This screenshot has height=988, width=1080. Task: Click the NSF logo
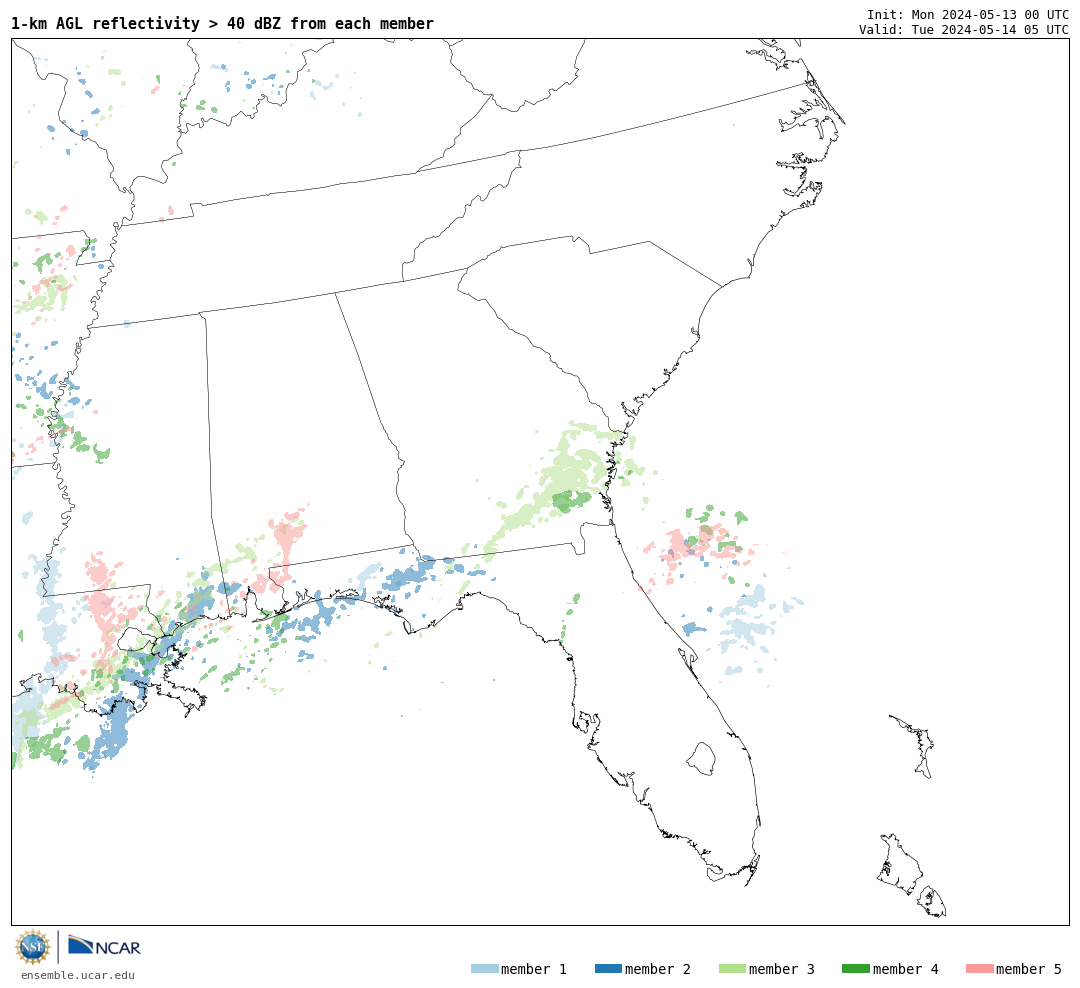(33, 947)
